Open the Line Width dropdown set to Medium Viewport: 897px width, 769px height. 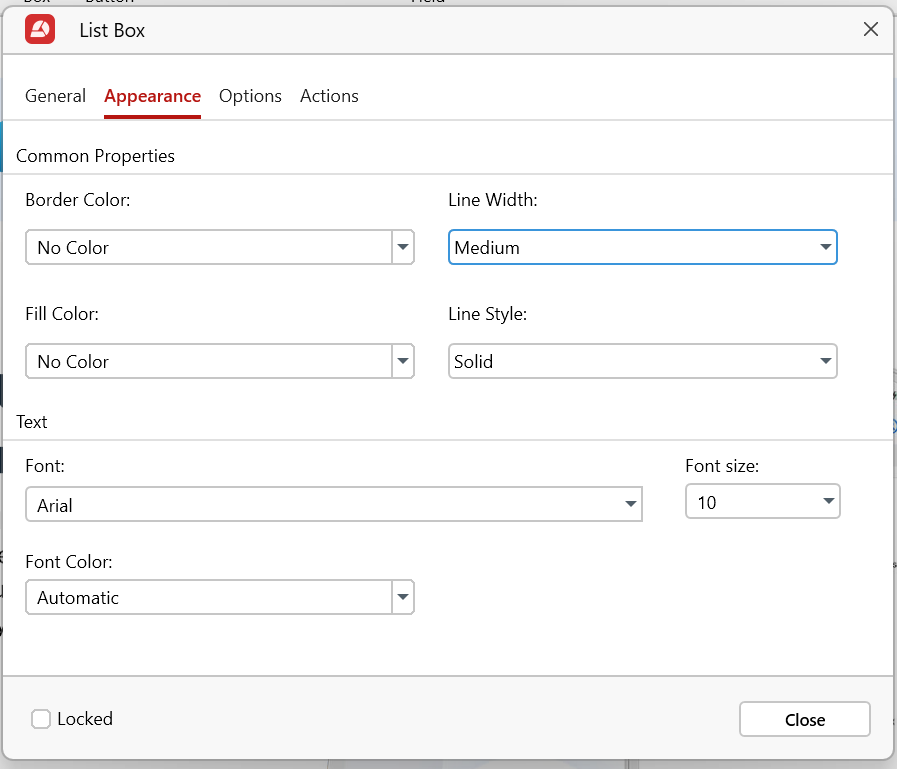point(642,247)
